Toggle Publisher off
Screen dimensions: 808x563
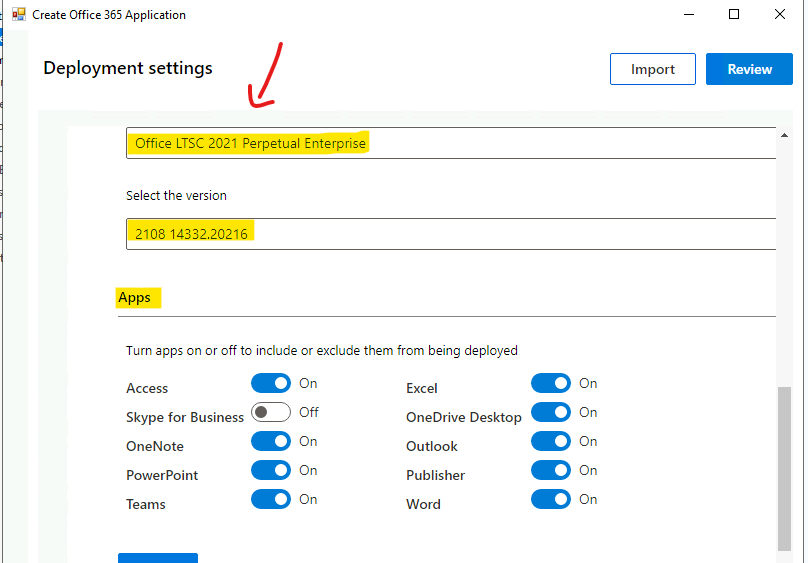551,470
